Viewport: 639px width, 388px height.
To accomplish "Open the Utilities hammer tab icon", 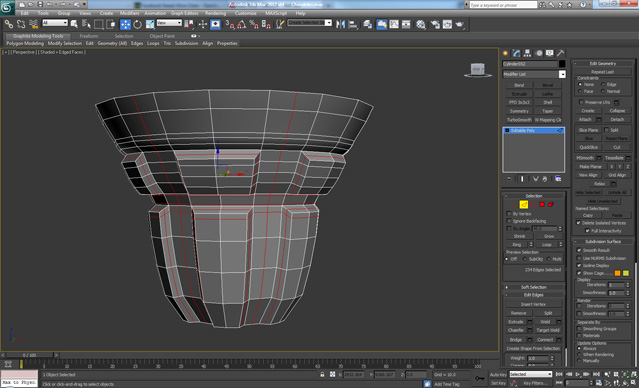I will point(561,53).
